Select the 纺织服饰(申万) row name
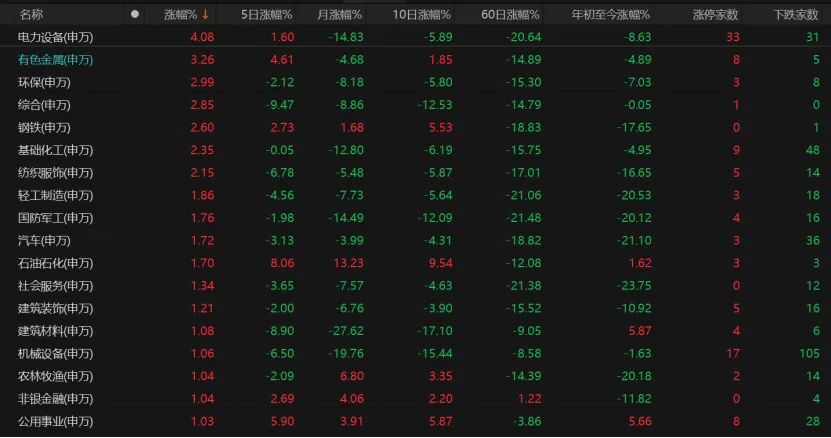Image resolution: width=831 pixels, height=438 pixels. tap(55, 173)
